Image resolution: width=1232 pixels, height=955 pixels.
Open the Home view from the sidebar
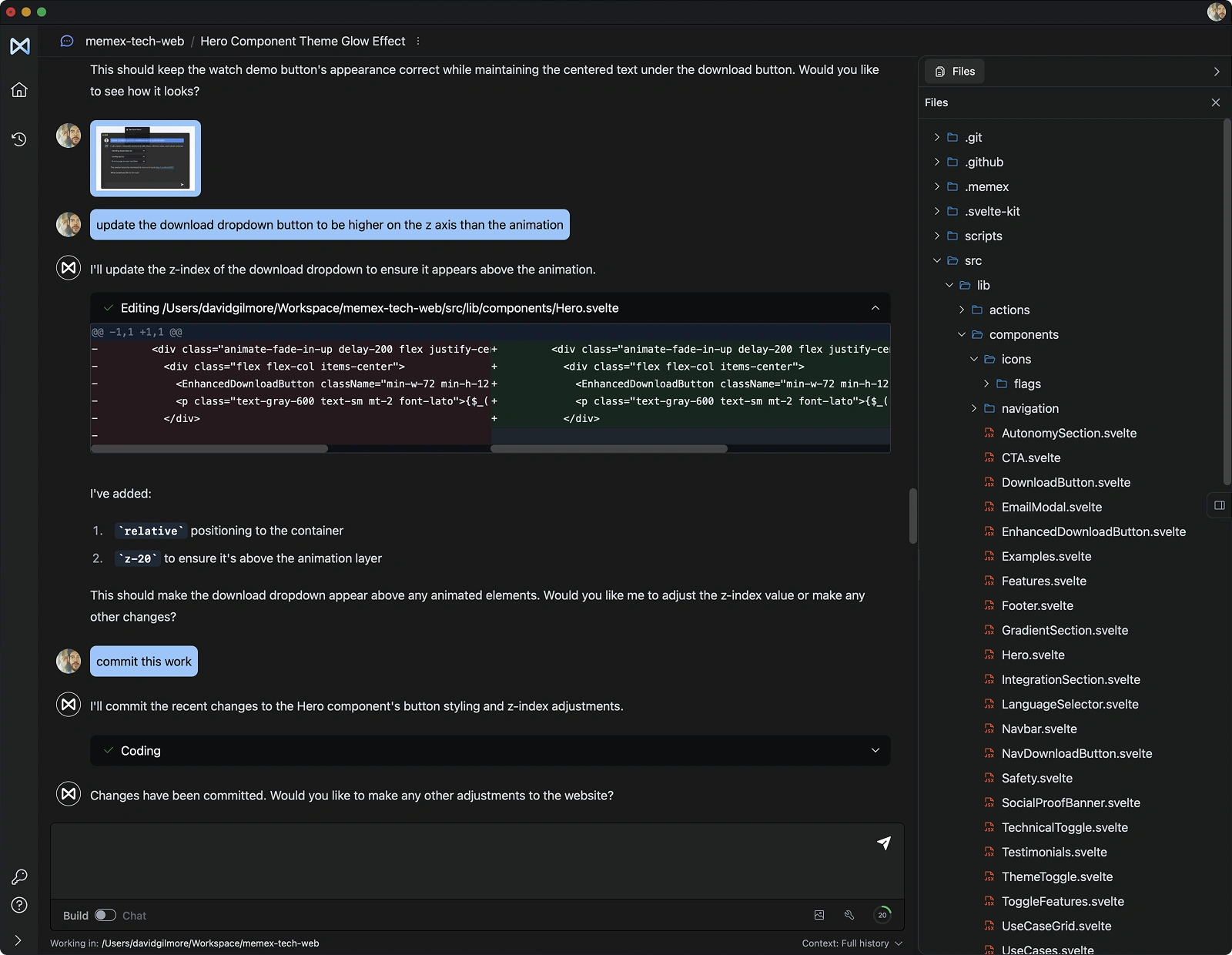click(x=19, y=90)
